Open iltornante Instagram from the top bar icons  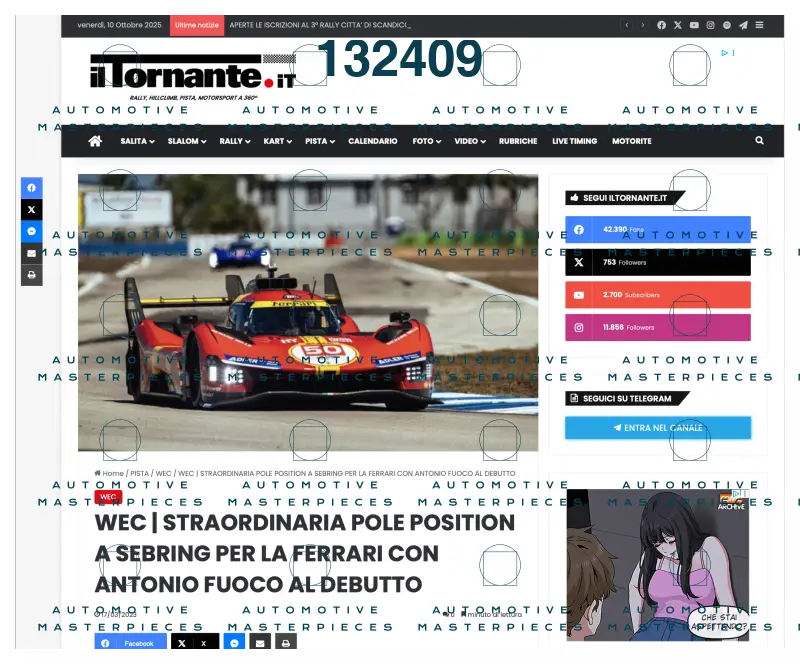pyautogui.click(x=710, y=25)
